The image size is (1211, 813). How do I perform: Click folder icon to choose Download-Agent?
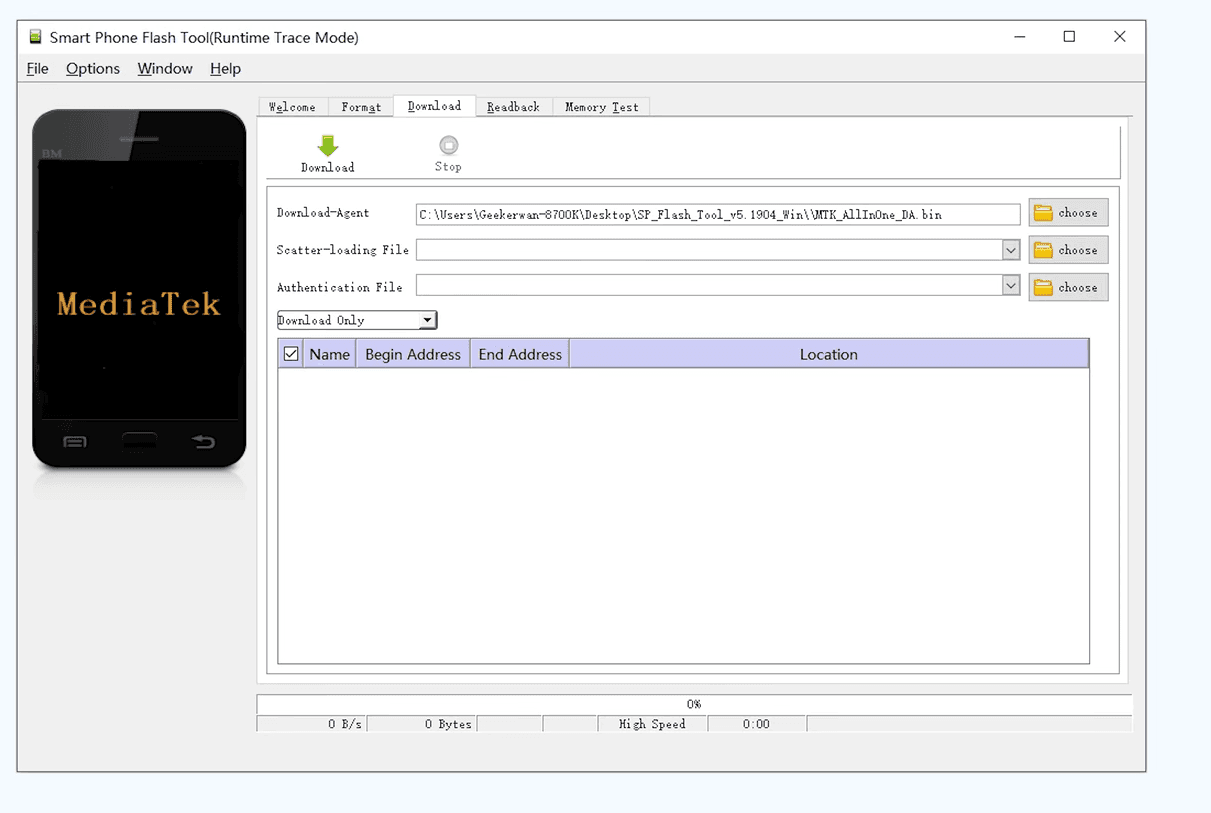(1044, 213)
